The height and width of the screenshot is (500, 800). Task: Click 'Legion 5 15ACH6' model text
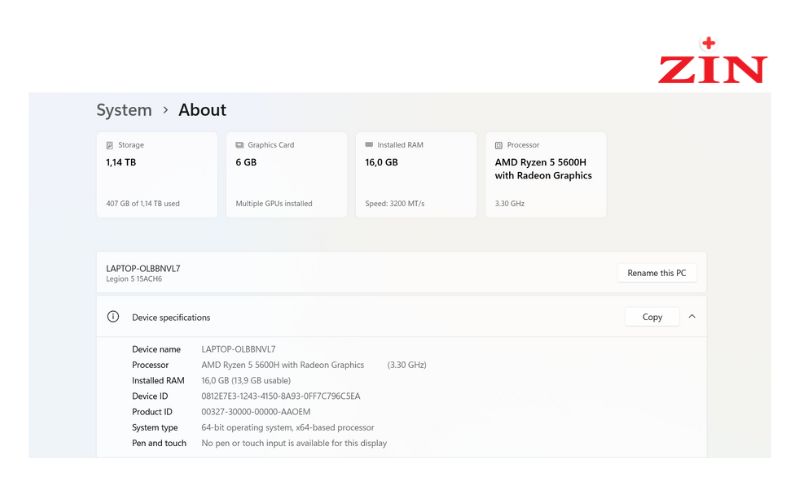tap(134, 279)
